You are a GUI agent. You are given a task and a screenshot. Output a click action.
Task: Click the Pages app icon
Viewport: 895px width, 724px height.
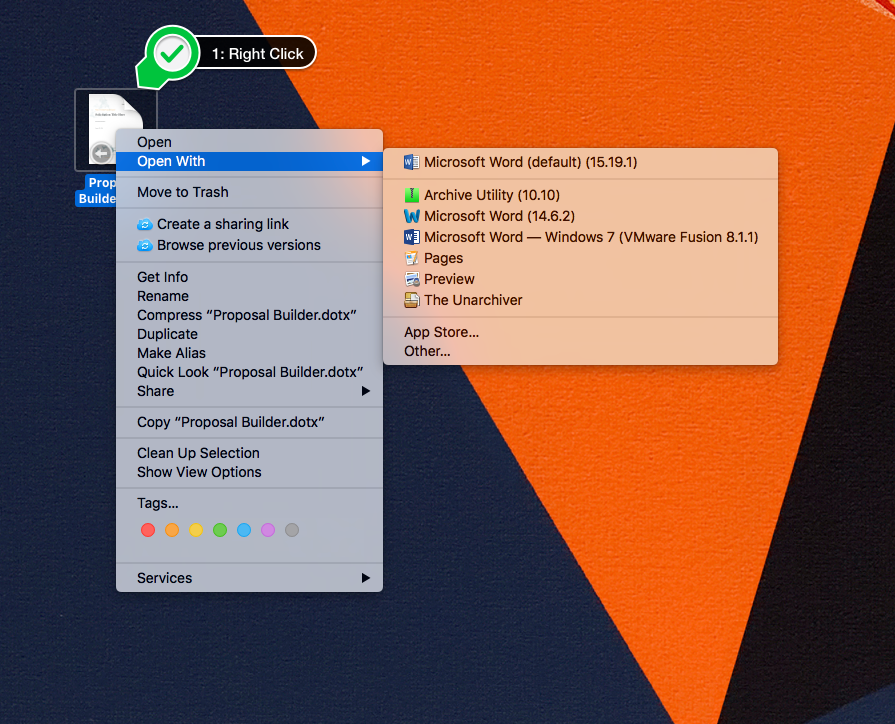coord(412,258)
